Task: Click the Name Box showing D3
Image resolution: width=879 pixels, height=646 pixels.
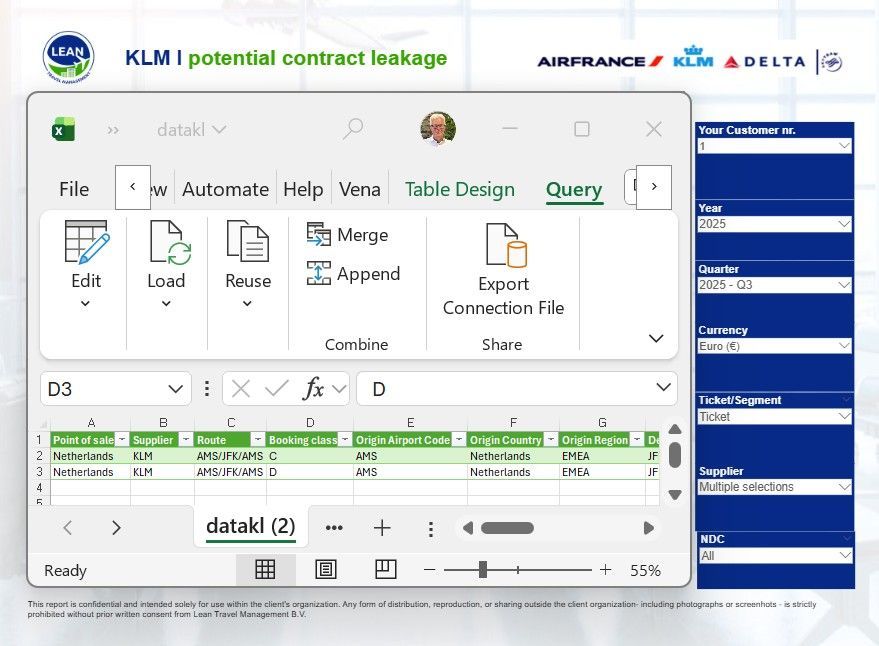Action: (x=115, y=389)
